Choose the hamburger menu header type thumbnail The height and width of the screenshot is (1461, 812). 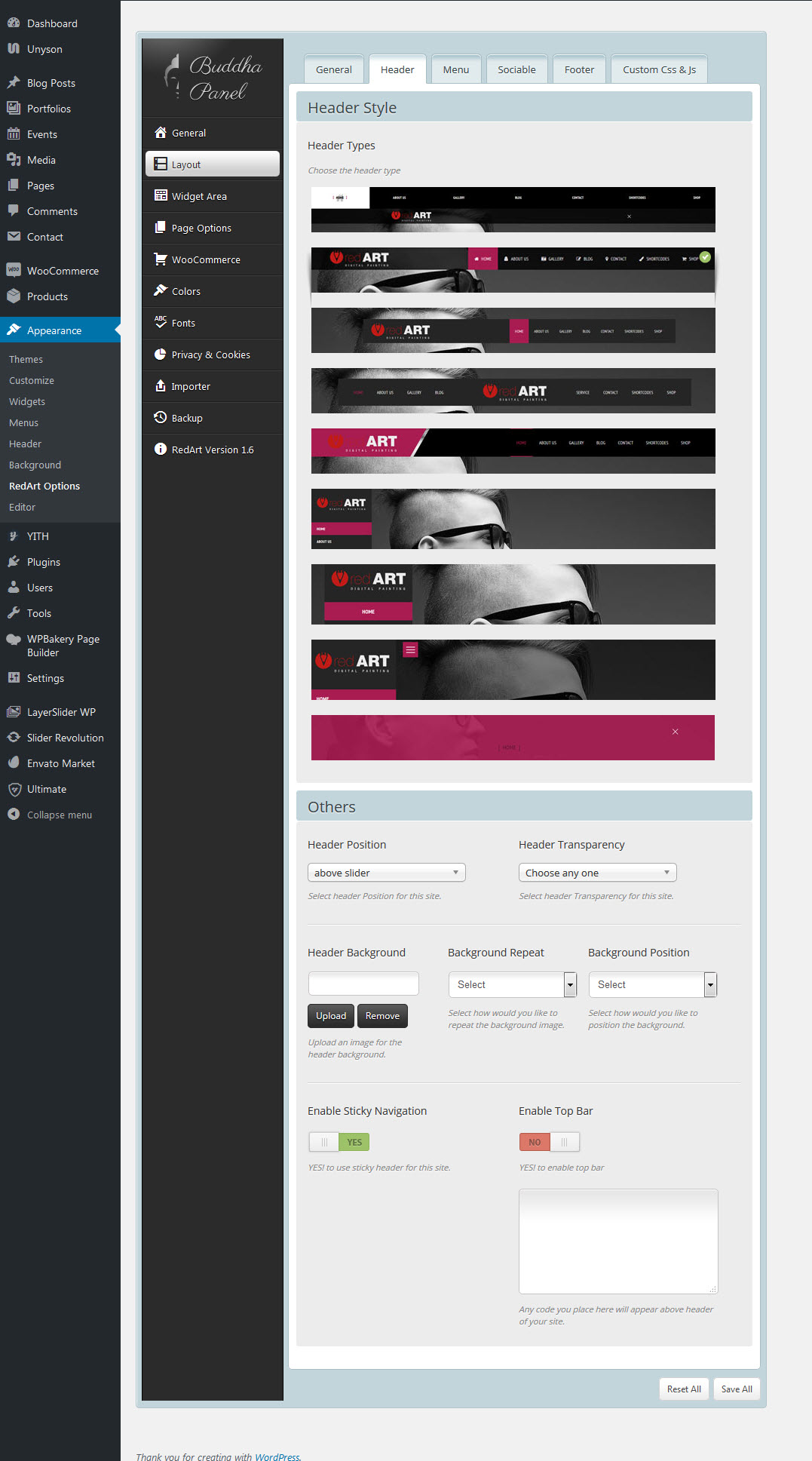tap(513, 670)
